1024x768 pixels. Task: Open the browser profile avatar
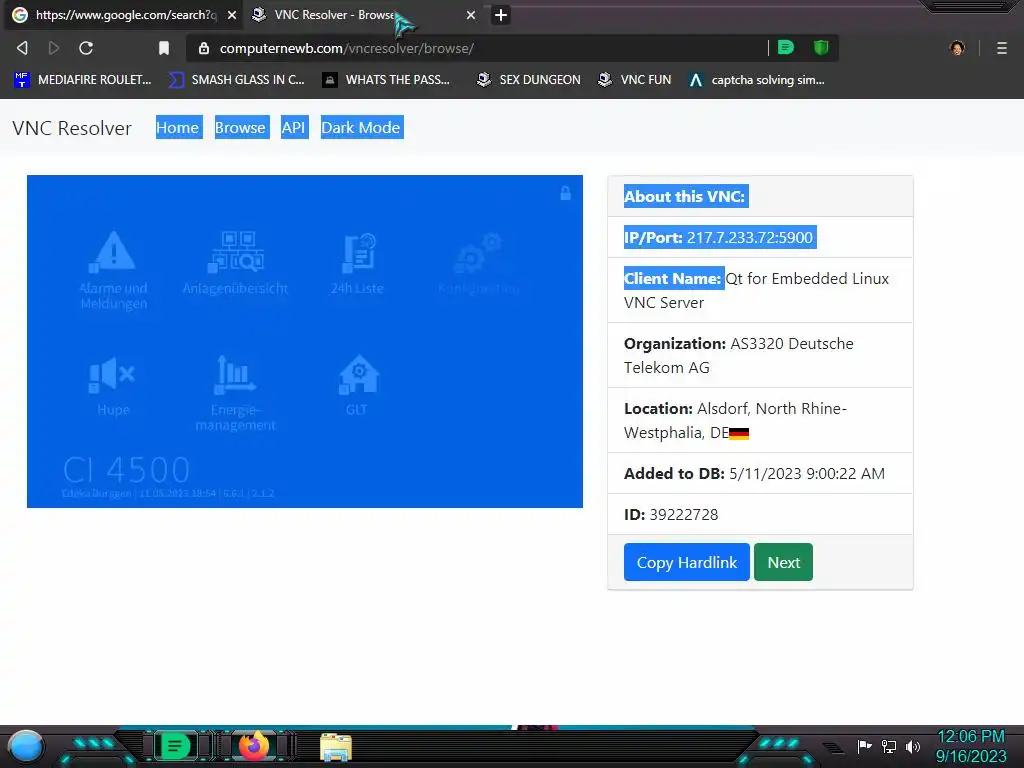[957, 48]
